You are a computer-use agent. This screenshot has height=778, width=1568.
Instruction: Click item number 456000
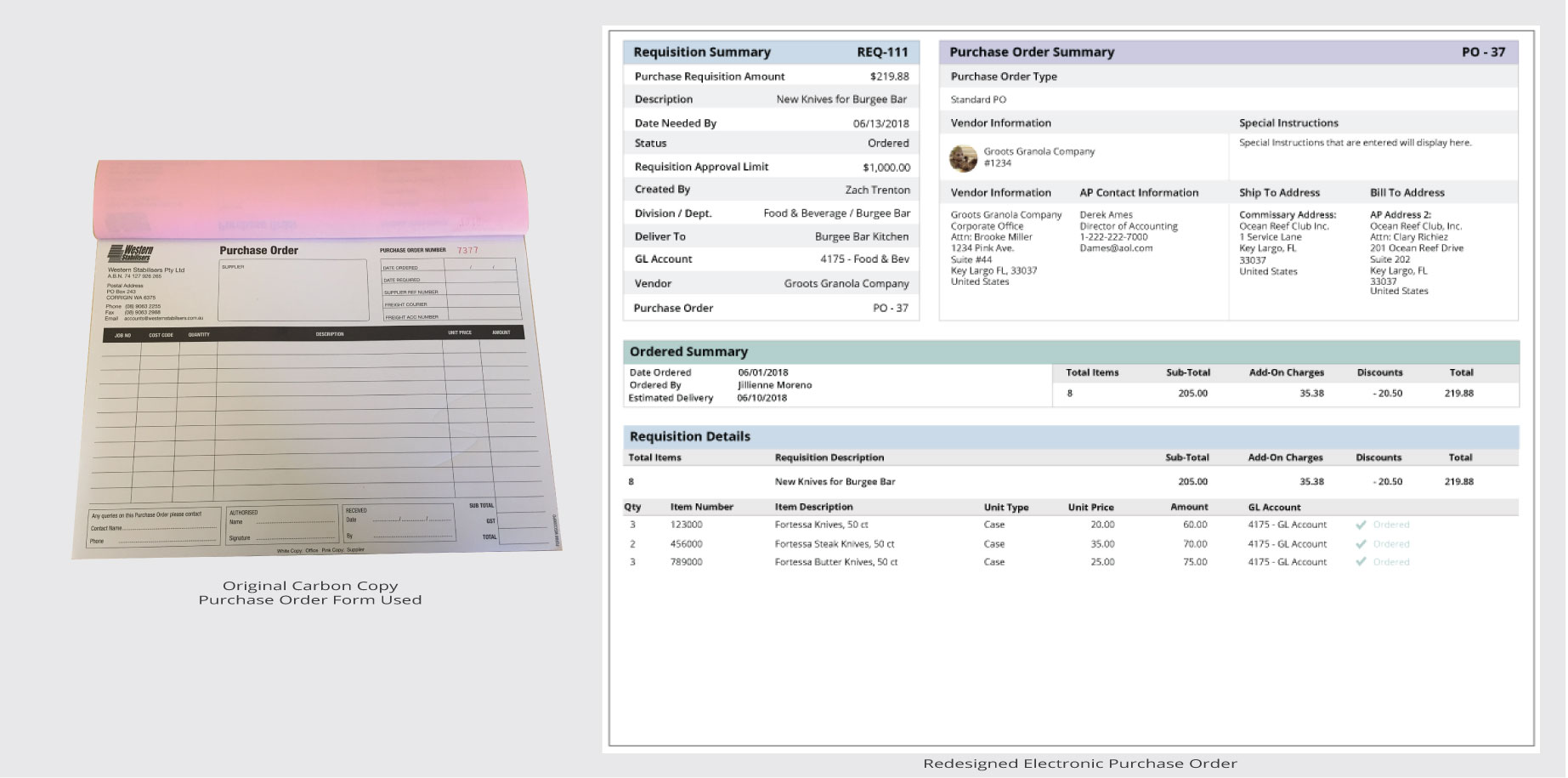[x=686, y=544]
